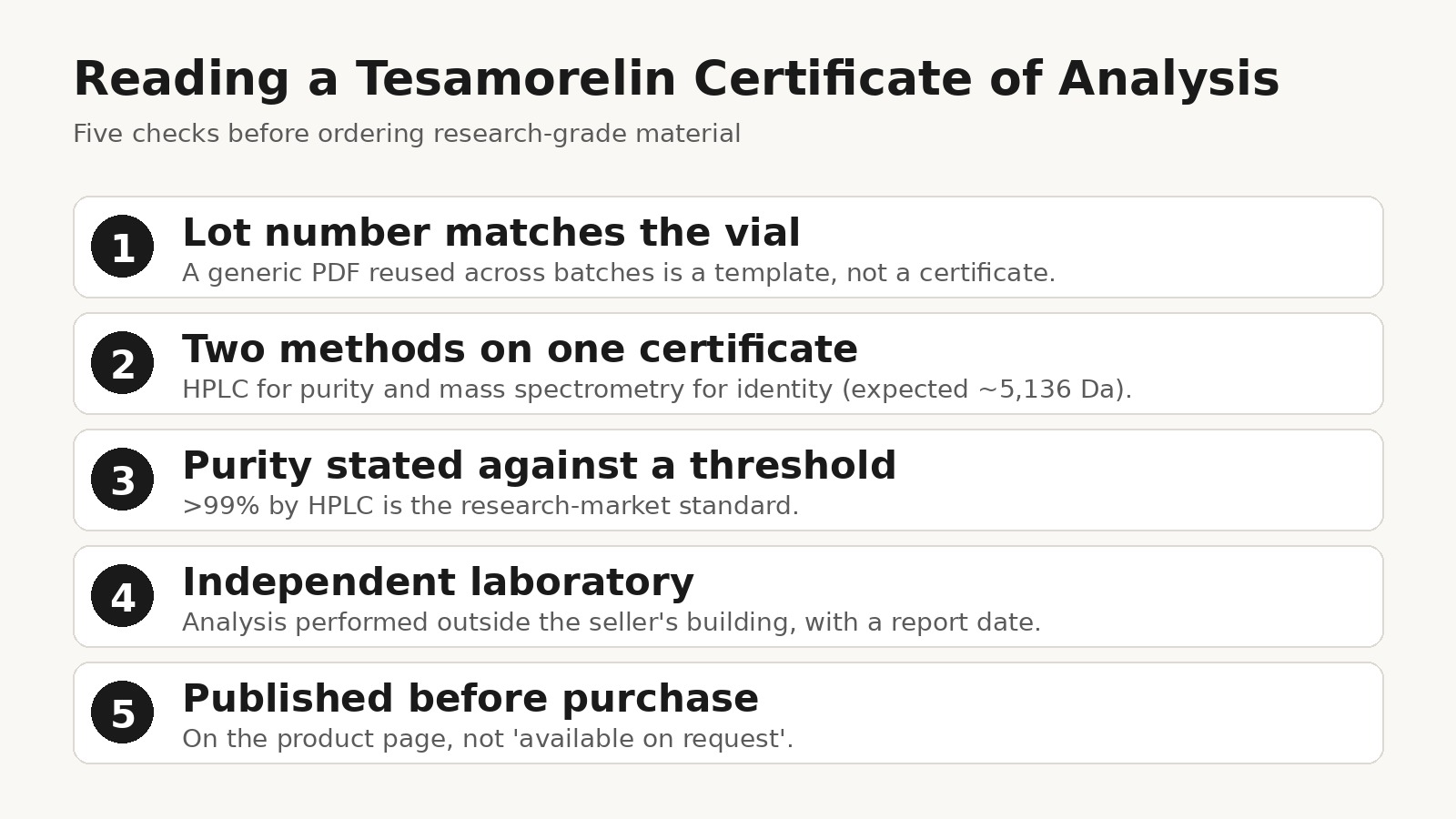This screenshot has height=819, width=1456.
Task: Select the fifth checklist card's empty area
Action: point(1092,713)
